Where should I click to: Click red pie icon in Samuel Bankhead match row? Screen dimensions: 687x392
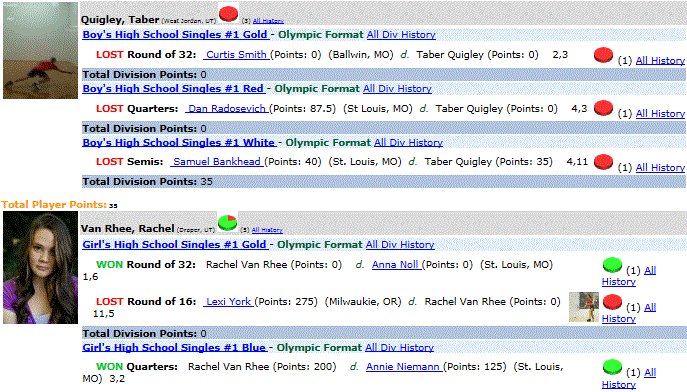603,162
